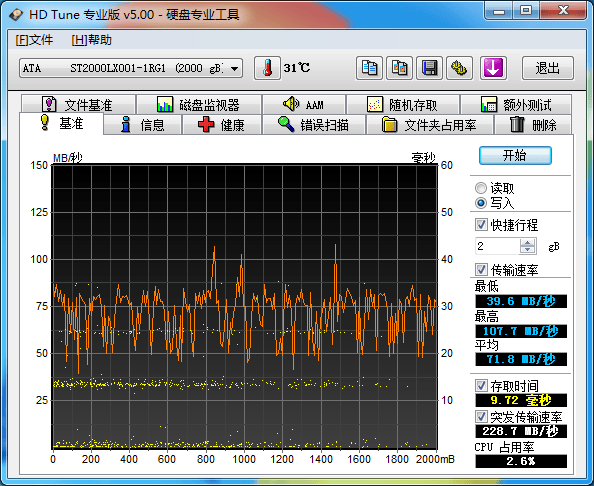Decrease the short stroke gB stepper value
The image size is (594, 486).
(527, 250)
